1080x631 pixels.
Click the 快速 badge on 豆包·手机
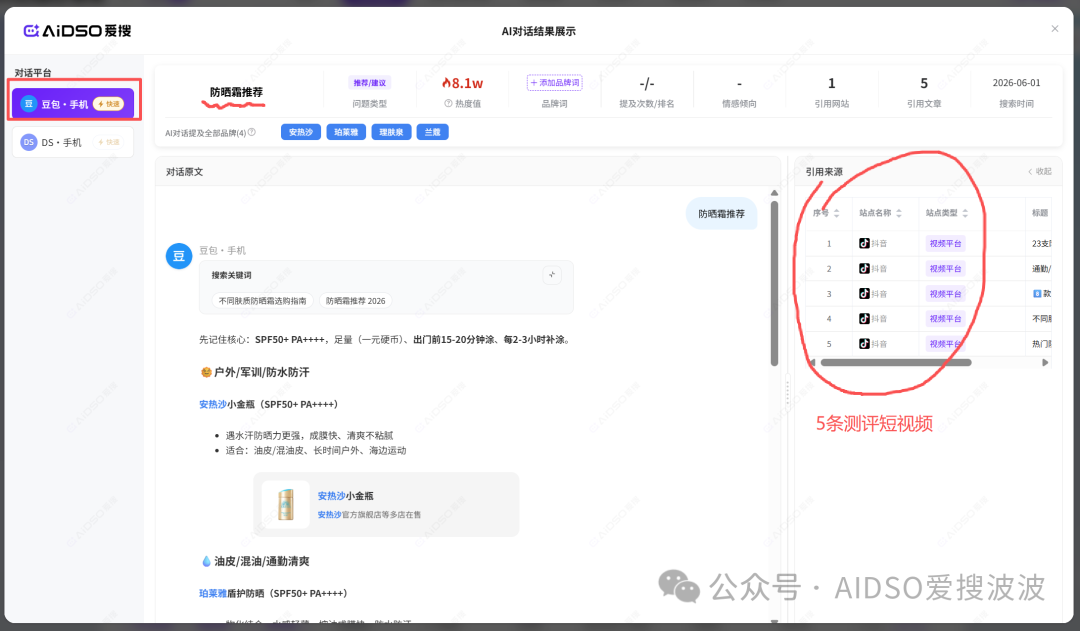click(109, 104)
